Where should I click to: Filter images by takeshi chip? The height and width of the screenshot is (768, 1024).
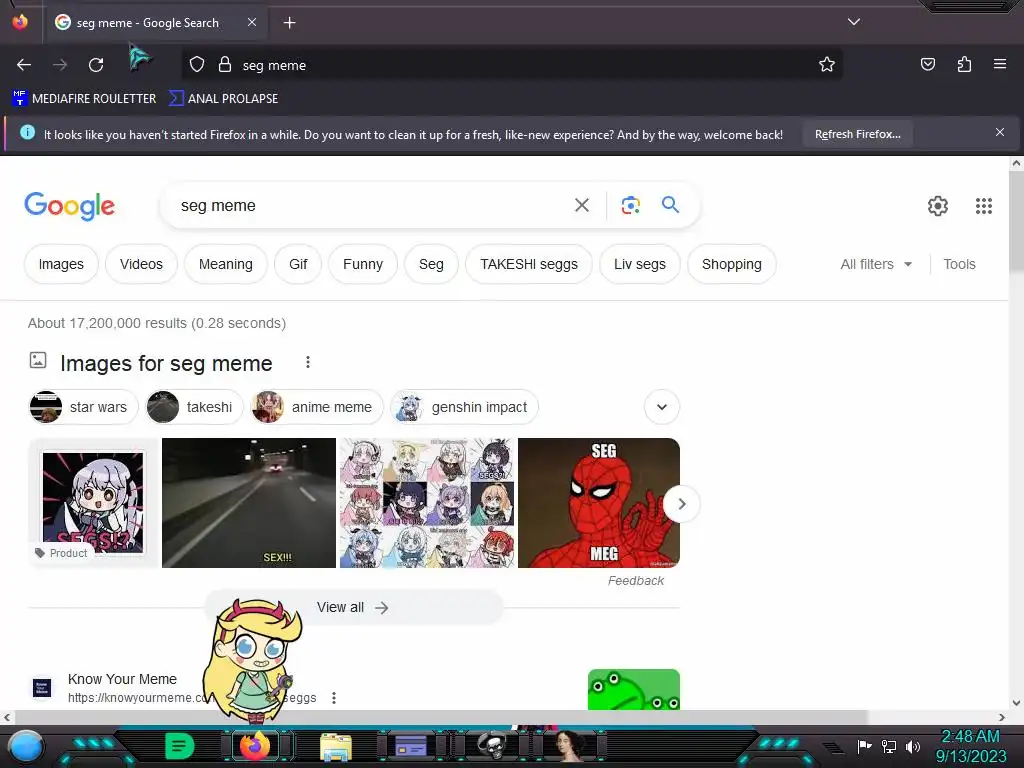194,407
